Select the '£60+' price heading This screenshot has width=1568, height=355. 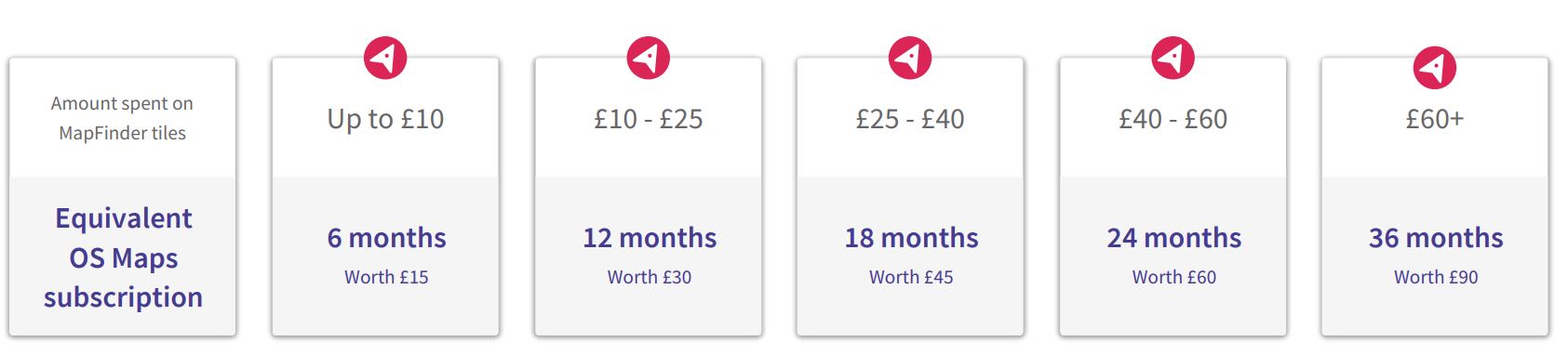coord(1435,119)
